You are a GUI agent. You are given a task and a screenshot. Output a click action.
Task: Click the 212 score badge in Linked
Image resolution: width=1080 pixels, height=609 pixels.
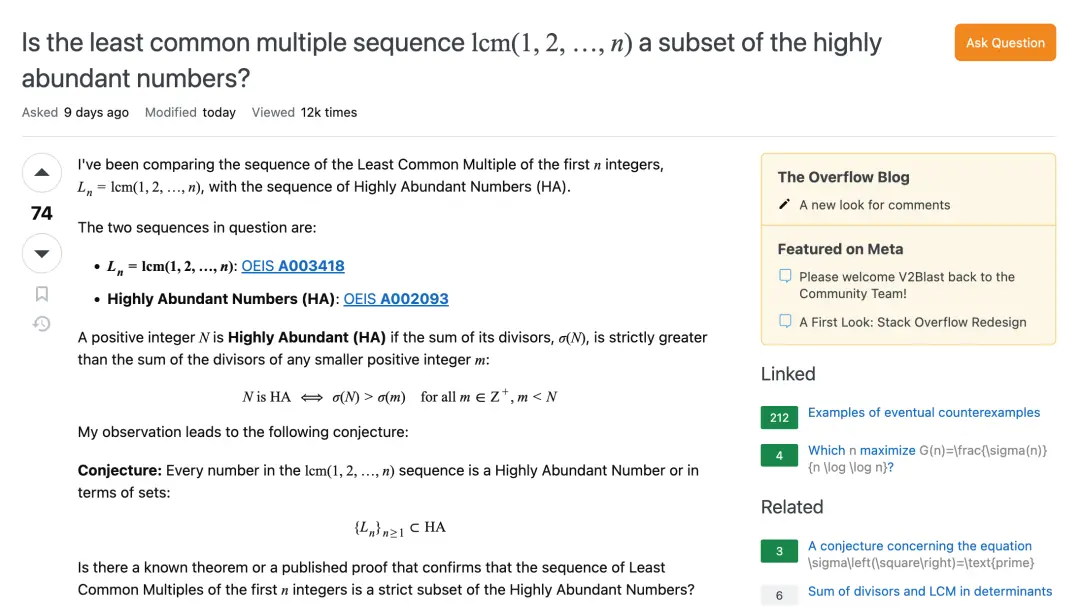779,417
